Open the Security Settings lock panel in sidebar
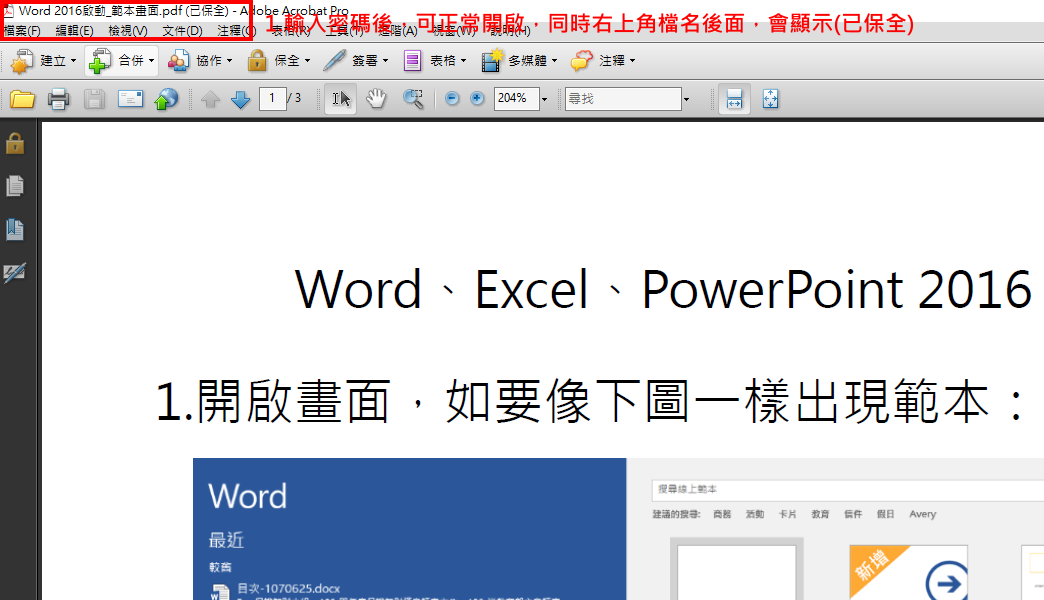Viewport: 1044px width, 600px height. click(15, 143)
